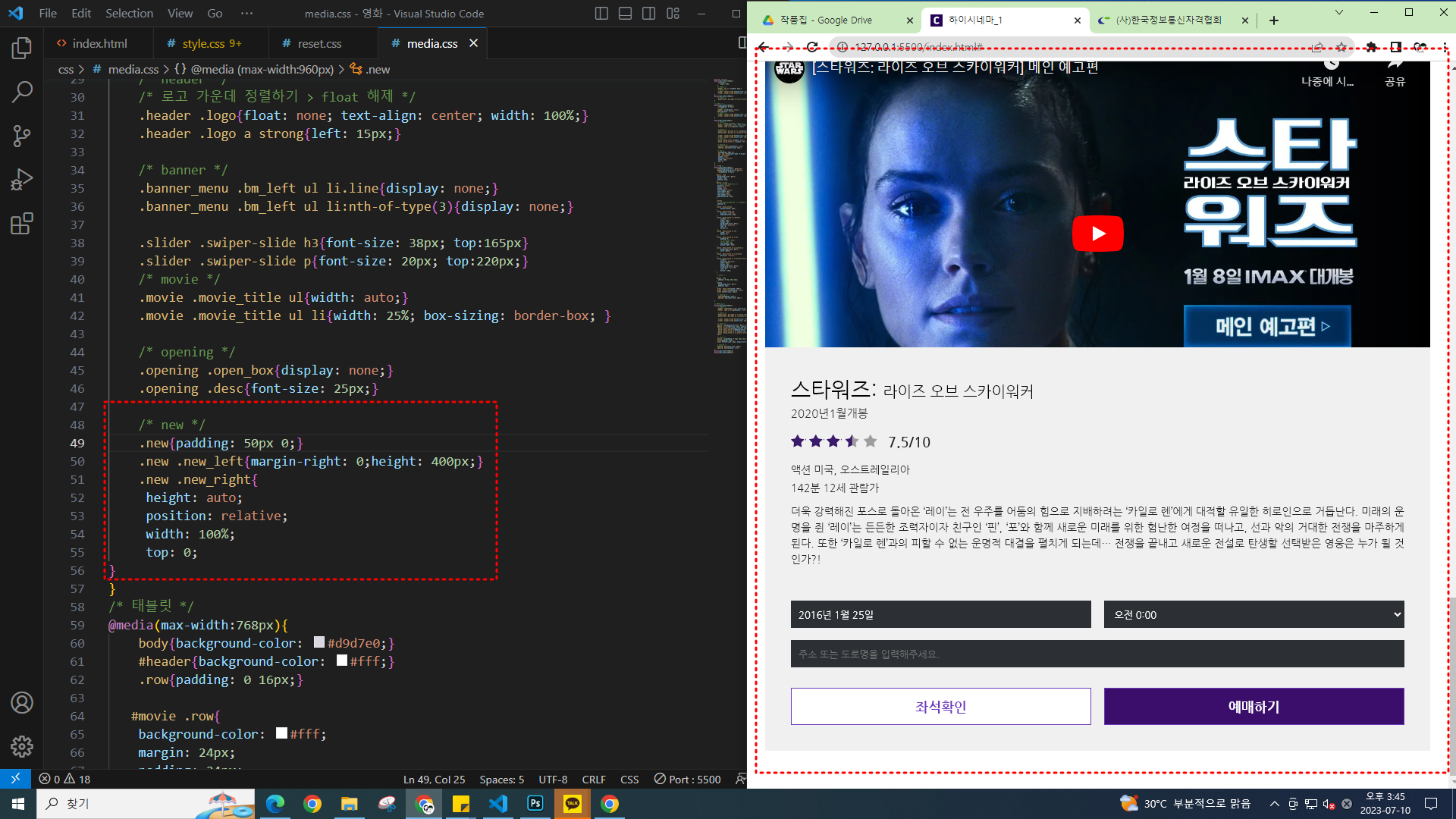This screenshot has width=1456, height=819.
Task: Open the Explorer view in activity bar
Action: pyautogui.click(x=21, y=49)
